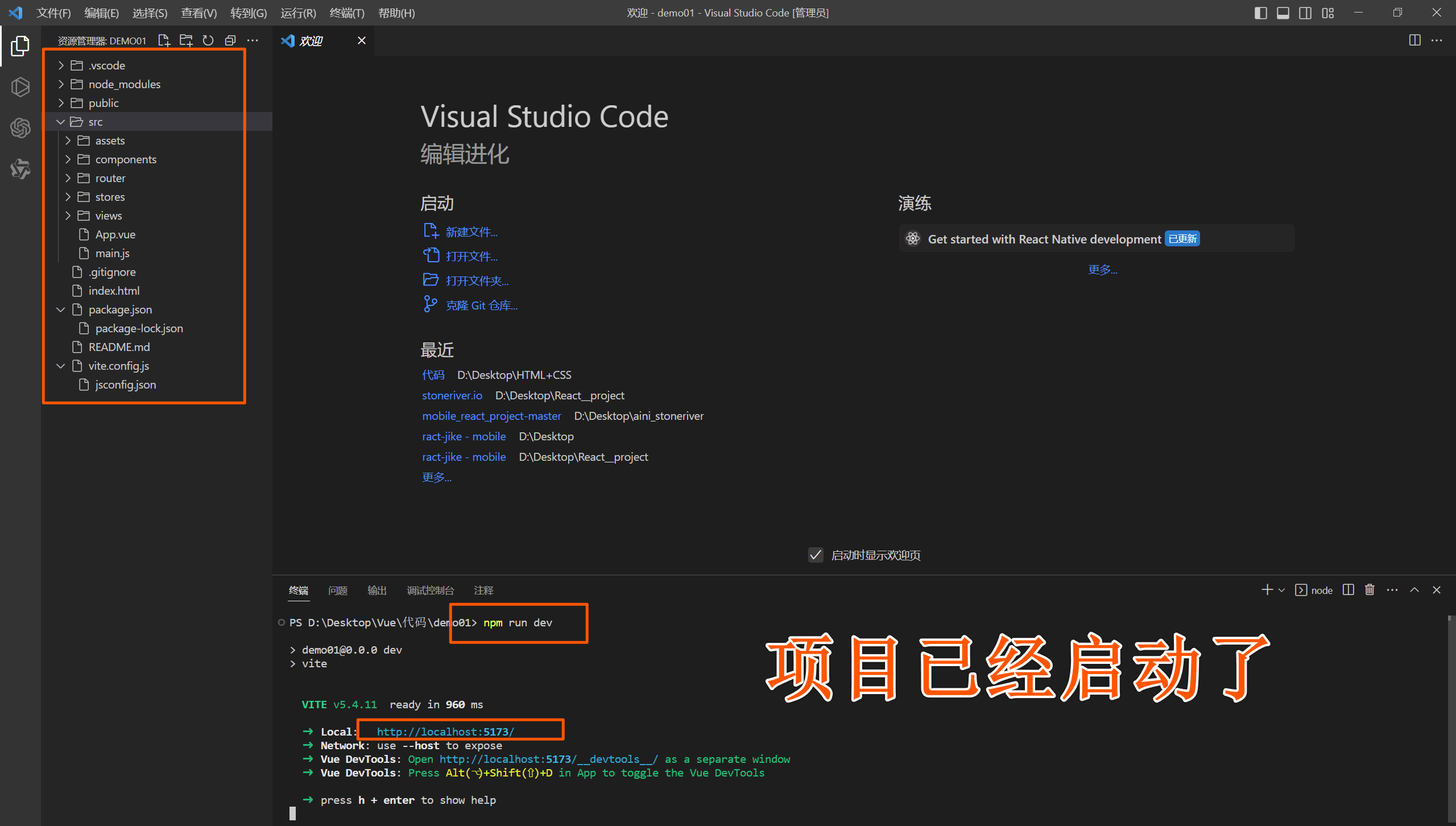The height and width of the screenshot is (826, 1456).
Task: Switch to the 调试控制台 panel tab
Action: [431, 590]
